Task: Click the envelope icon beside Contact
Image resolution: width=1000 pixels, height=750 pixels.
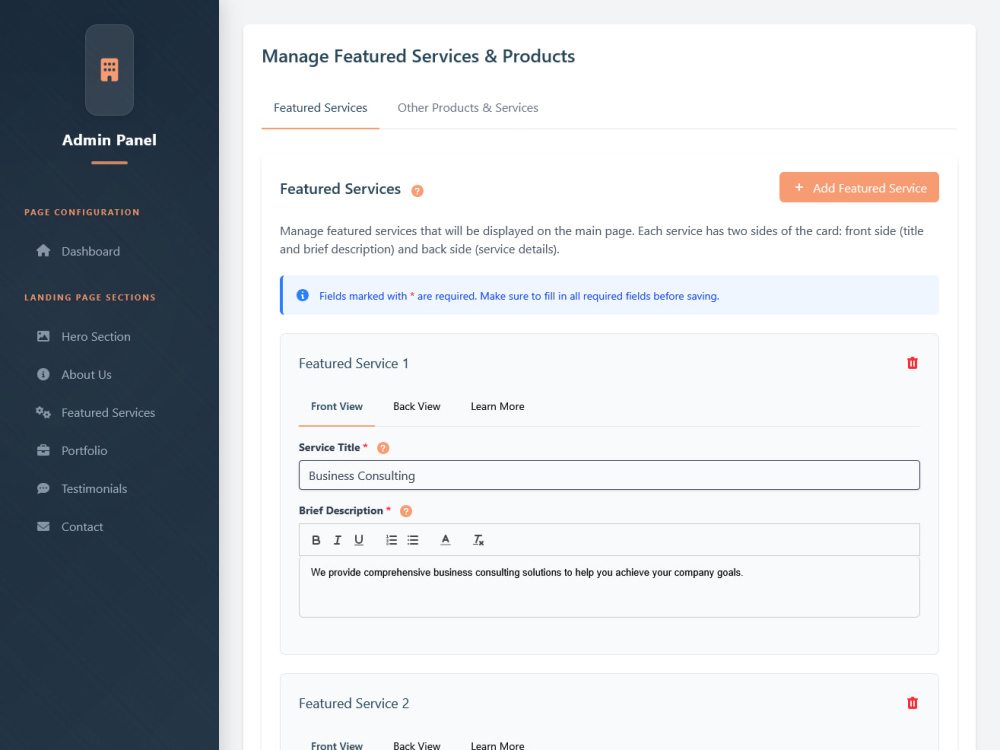Action: click(43, 527)
